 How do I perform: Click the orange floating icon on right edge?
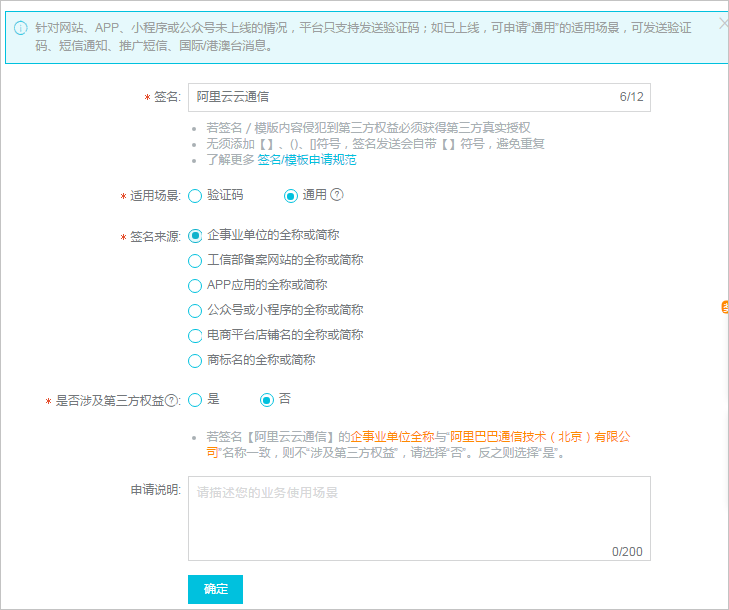725,308
